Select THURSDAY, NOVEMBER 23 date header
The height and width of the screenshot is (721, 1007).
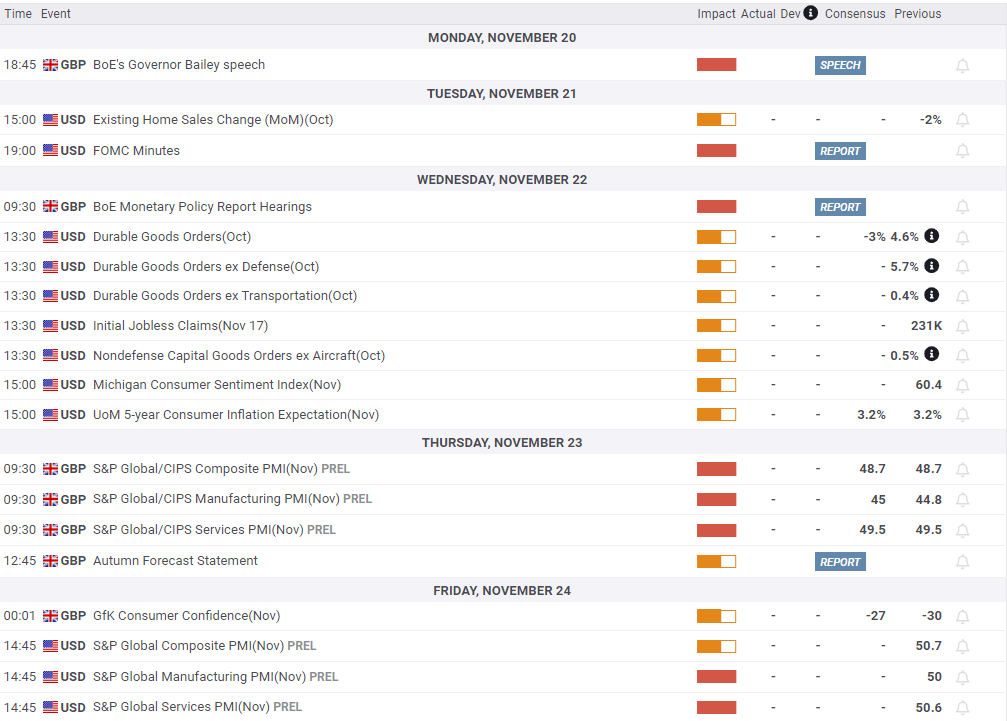(502, 443)
